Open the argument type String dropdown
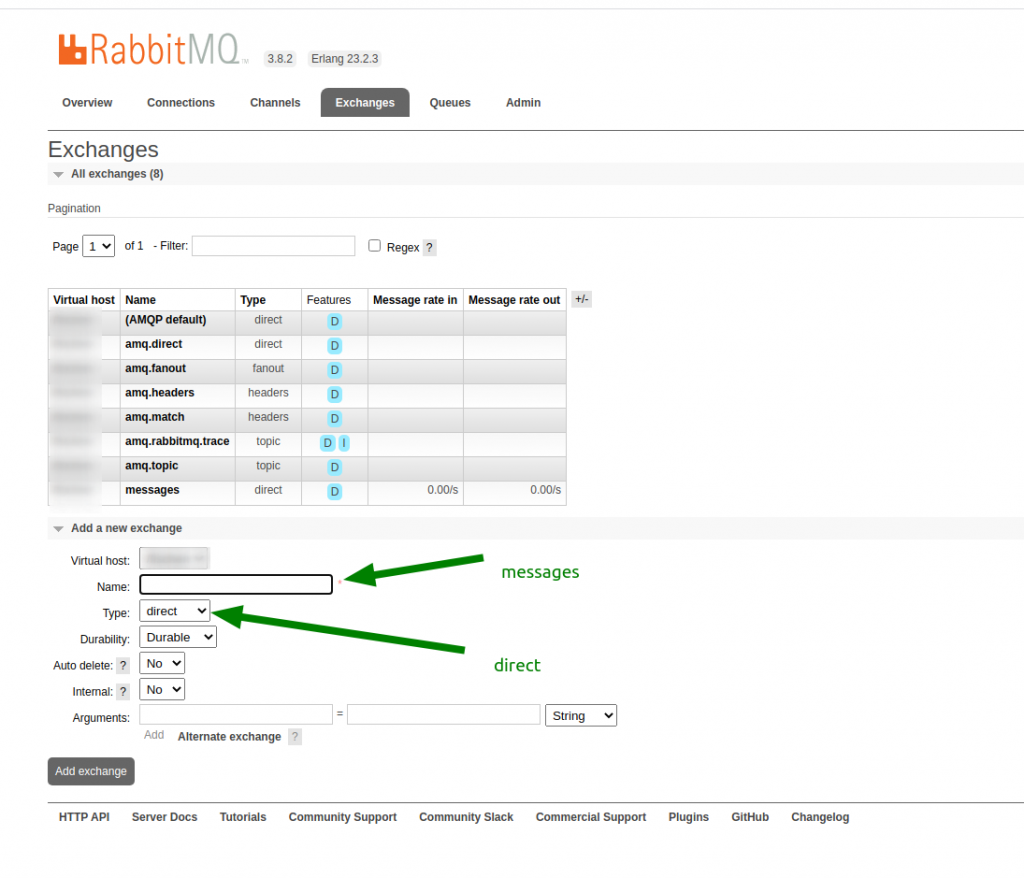 click(x=581, y=716)
